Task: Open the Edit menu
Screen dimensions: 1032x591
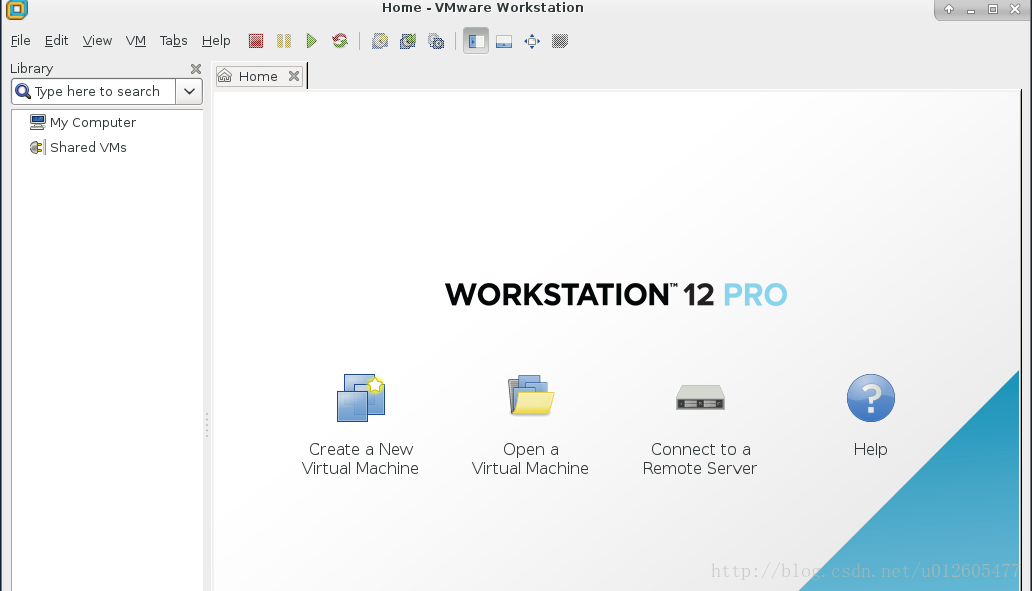Action: pyautogui.click(x=57, y=41)
